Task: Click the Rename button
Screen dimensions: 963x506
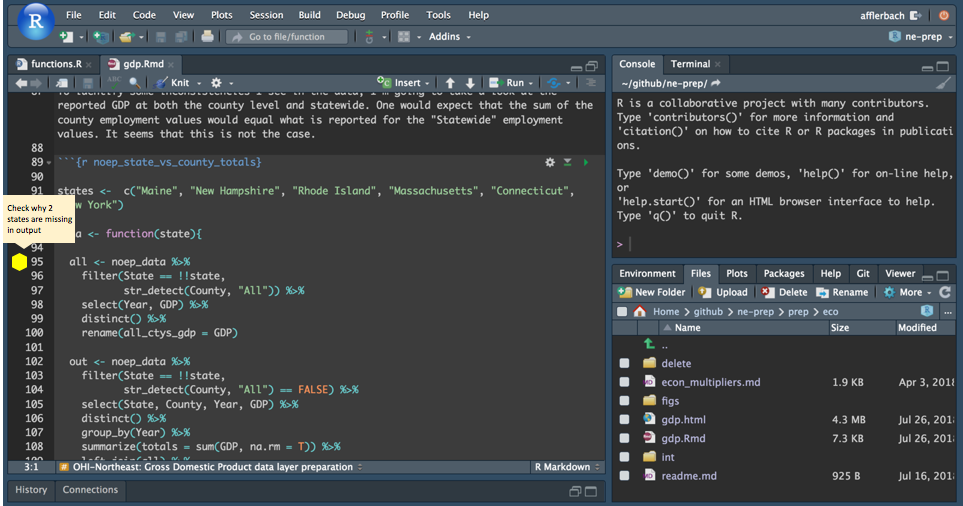Action: point(842,292)
